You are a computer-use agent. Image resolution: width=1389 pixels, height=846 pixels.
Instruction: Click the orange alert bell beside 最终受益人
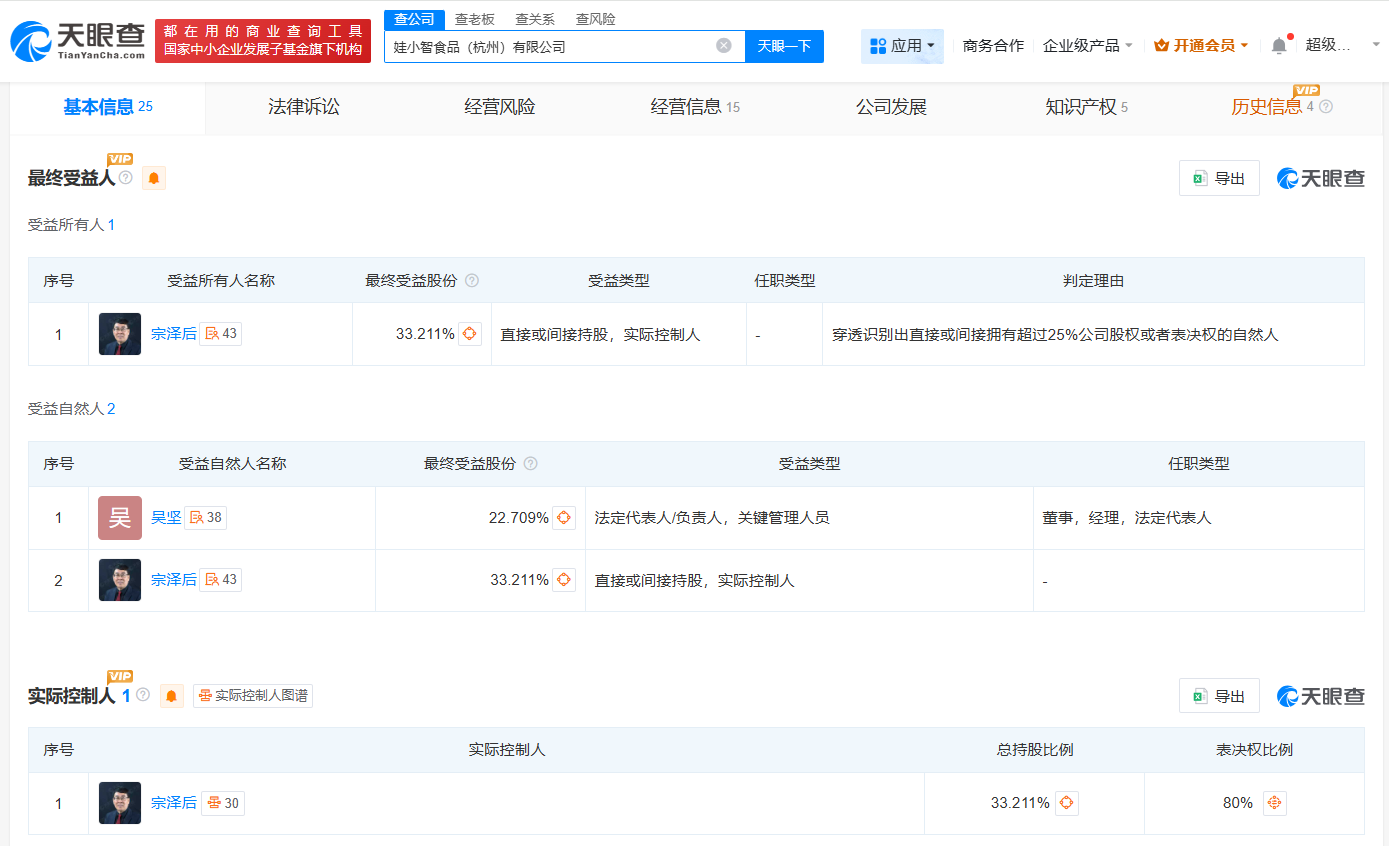[155, 178]
